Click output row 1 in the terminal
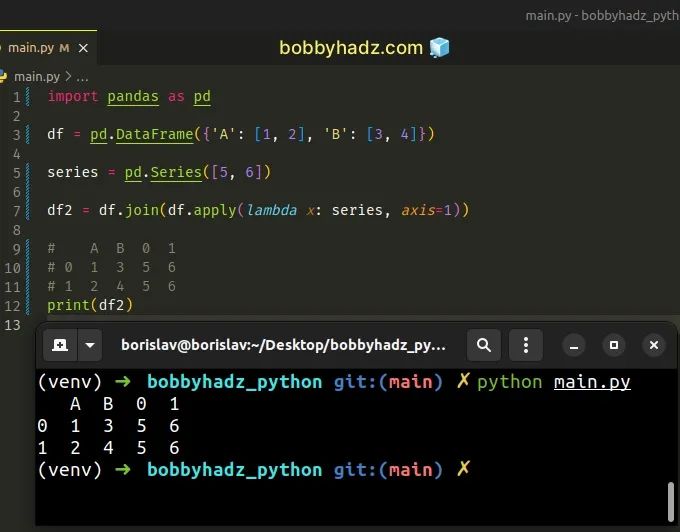The image size is (680, 532). (108, 448)
